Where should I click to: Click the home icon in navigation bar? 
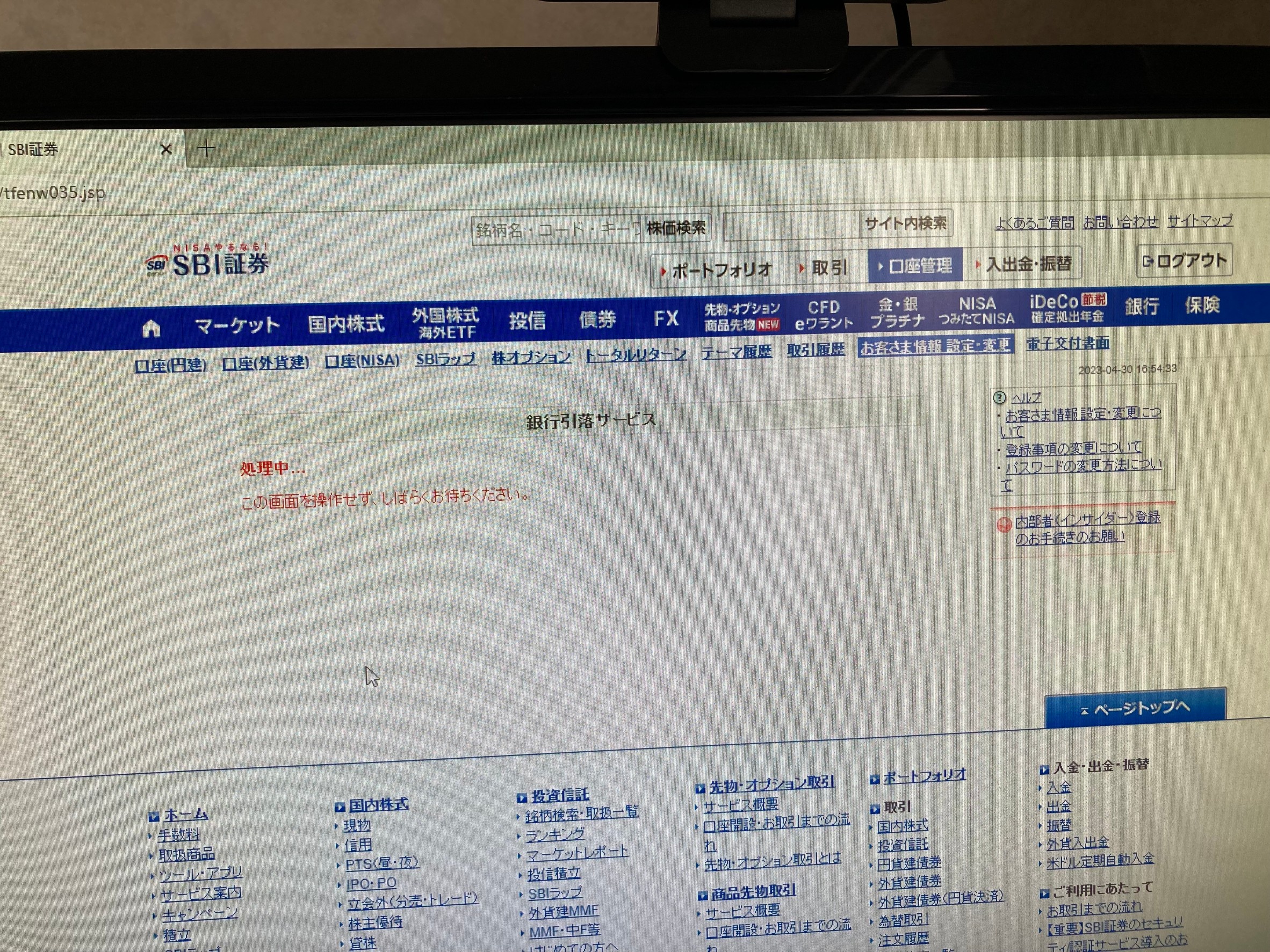(x=151, y=329)
